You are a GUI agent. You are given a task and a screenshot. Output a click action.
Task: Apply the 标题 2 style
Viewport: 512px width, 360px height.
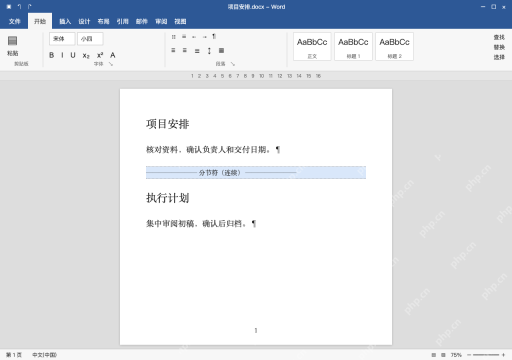pos(395,46)
